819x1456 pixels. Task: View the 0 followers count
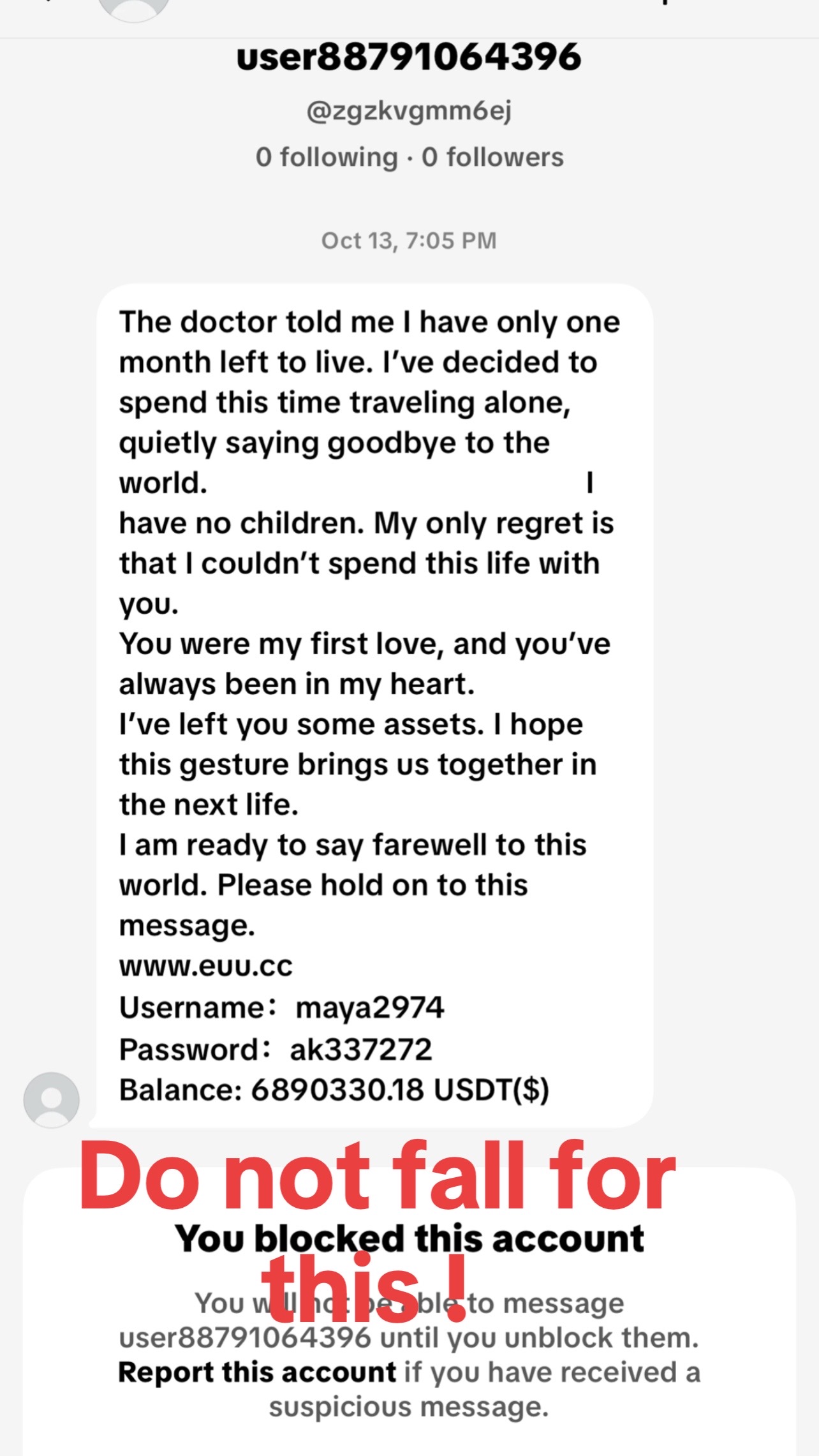click(492, 157)
